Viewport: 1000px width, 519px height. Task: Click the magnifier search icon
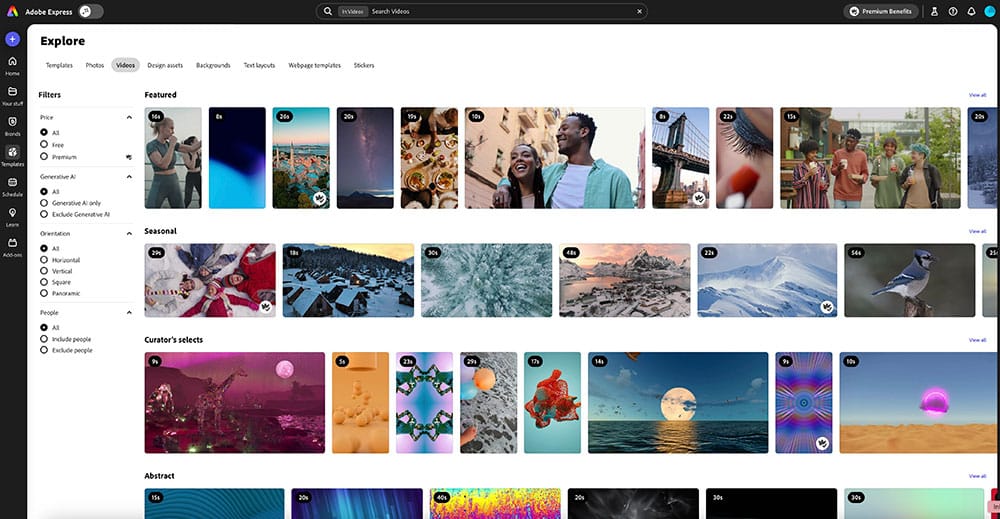pyautogui.click(x=328, y=11)
